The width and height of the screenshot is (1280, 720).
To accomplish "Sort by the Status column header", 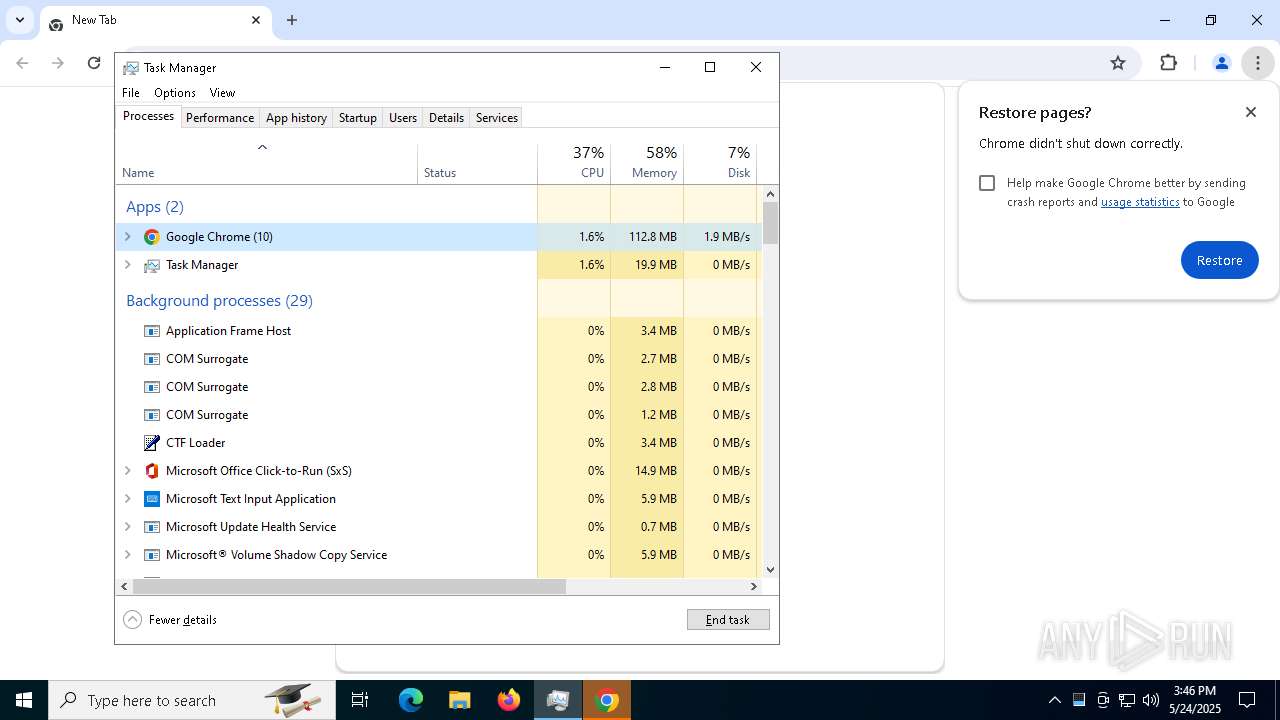I will coord(477,163).
